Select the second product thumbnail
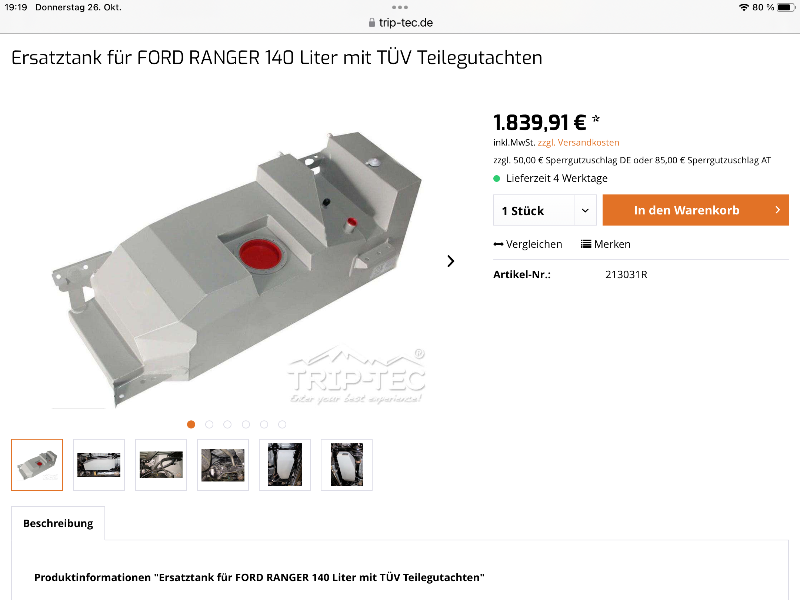800x600 pixels. point(99,465)
